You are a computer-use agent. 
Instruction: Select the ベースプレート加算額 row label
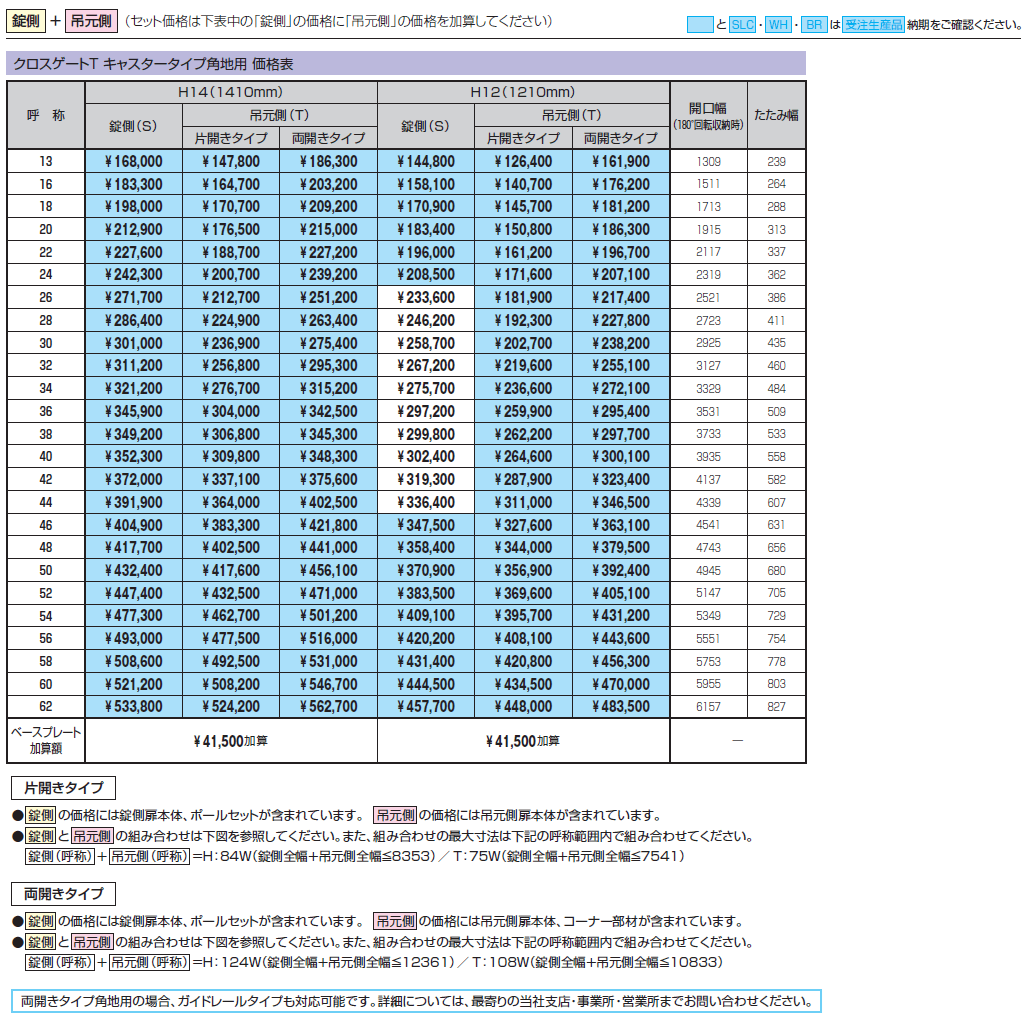pos(45,741)
